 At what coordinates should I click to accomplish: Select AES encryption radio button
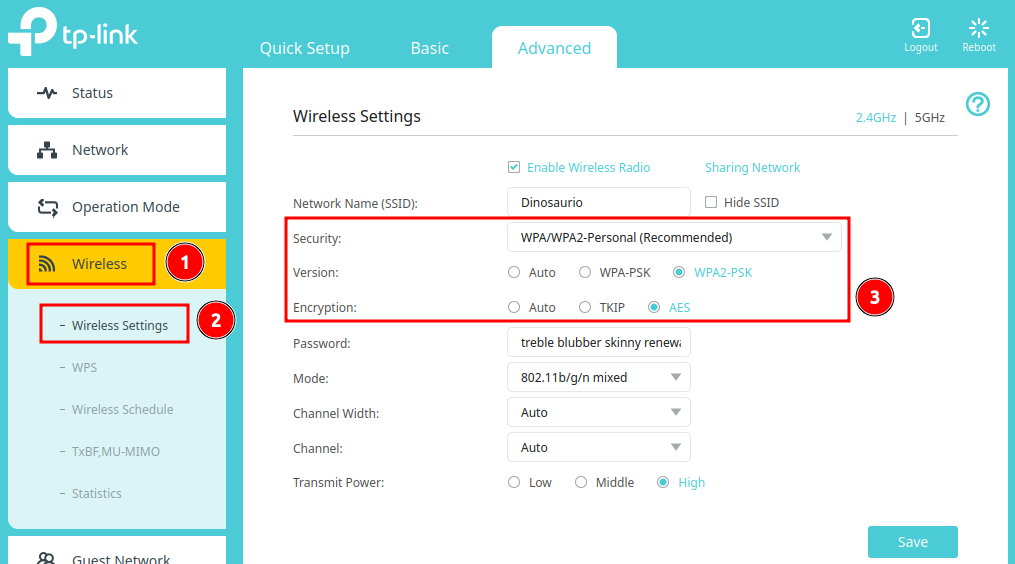pyautogui.click(x=654, y=307)
